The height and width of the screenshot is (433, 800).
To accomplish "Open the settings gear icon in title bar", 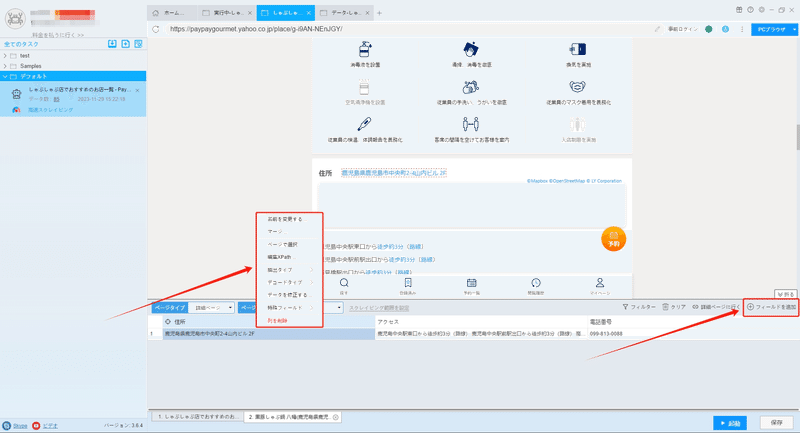I will coord(761,10).
